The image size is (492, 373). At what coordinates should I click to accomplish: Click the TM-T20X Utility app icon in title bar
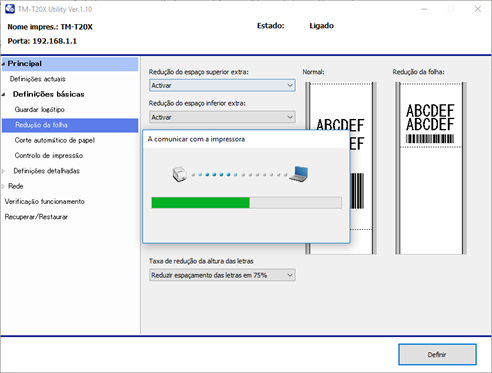coord(10,9)
